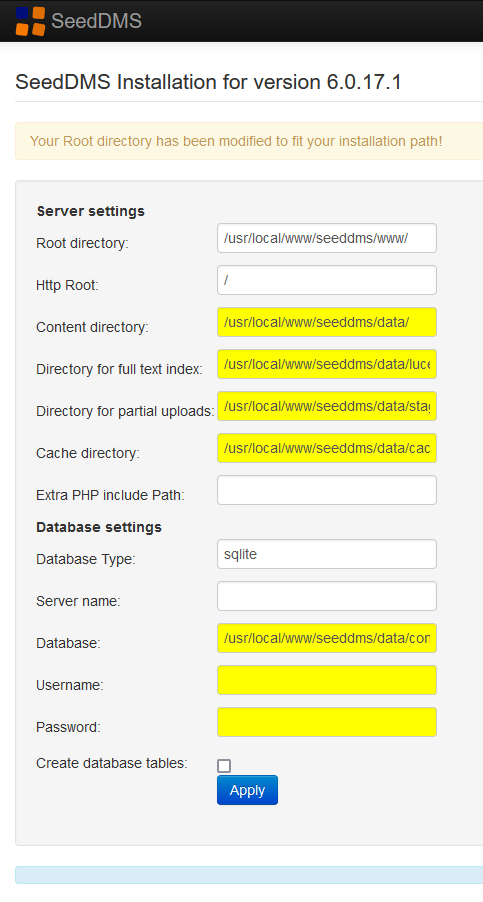Click the SeedDMS Installation version heading
The height and width of the screenshot is (902, 483).
(x=208, y=82)
